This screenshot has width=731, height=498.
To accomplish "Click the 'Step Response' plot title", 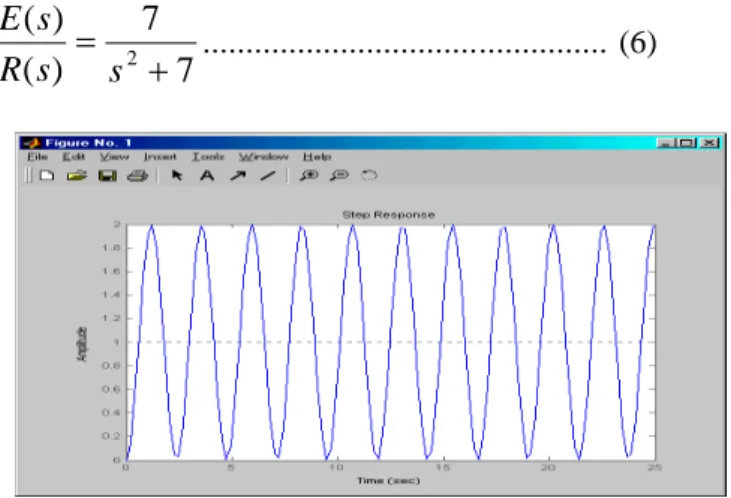I will (388, 215).
